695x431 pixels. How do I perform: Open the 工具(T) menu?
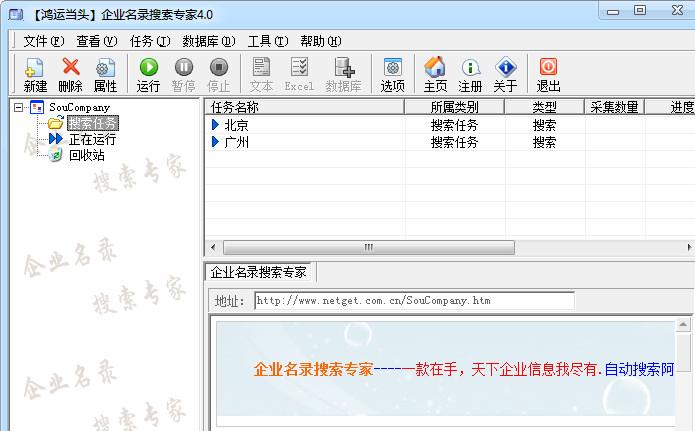point(268,41)
